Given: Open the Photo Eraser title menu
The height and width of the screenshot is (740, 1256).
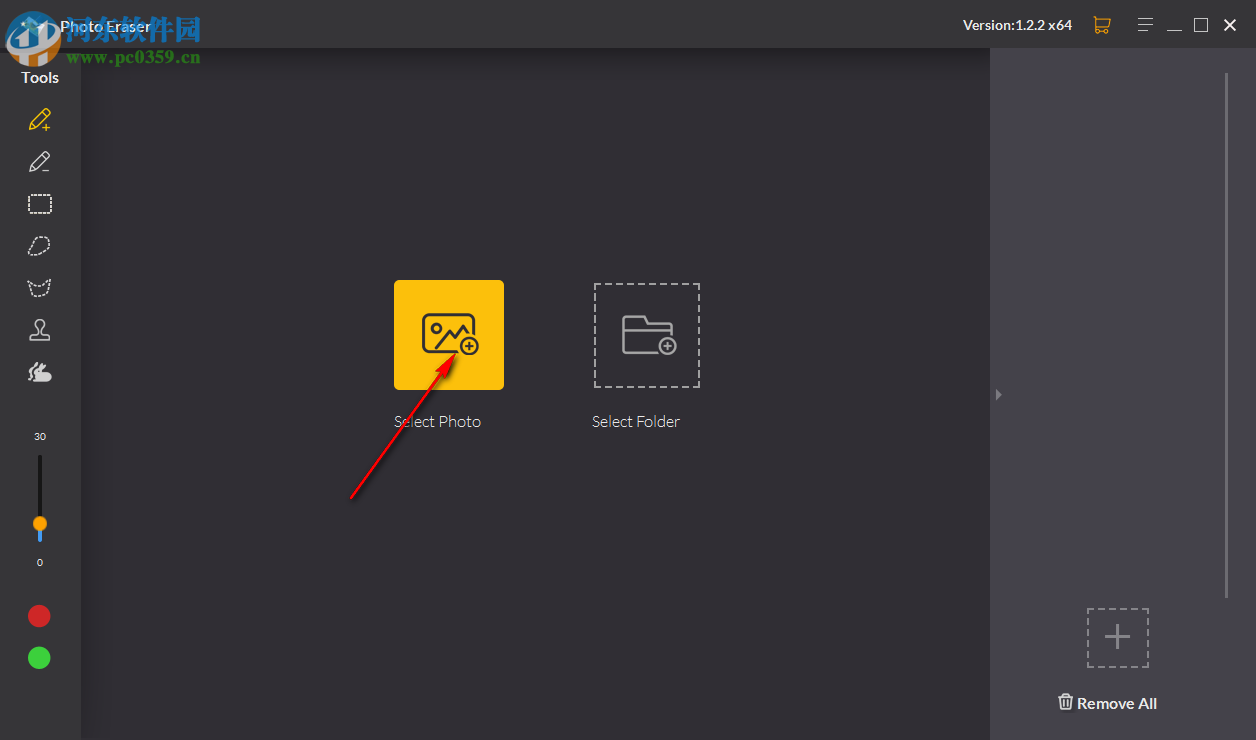Looking at the screenshot, I should [x=105, y=26].
